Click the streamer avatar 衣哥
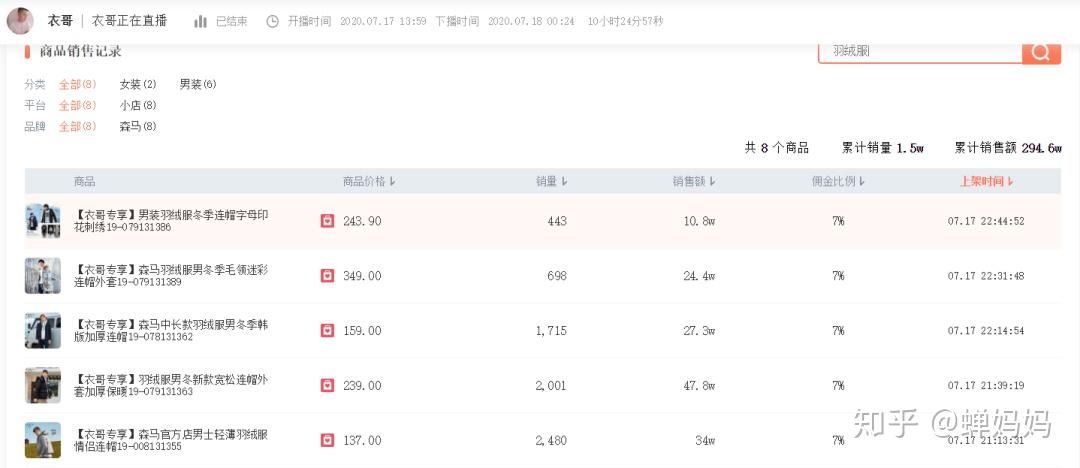1080x468 pixels. pos(20,21)
